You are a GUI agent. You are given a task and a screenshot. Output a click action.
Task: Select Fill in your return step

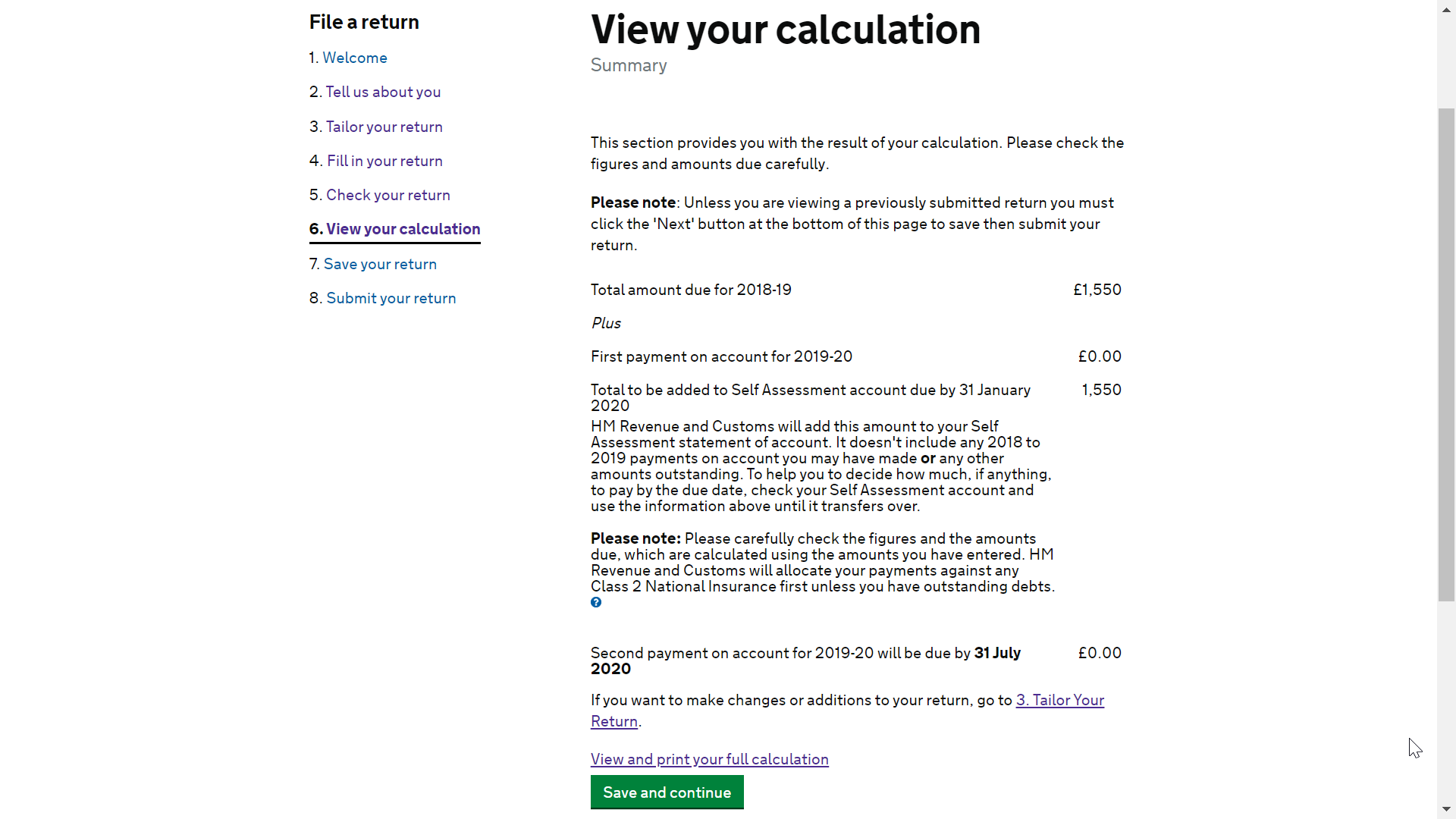coord(384,161)
